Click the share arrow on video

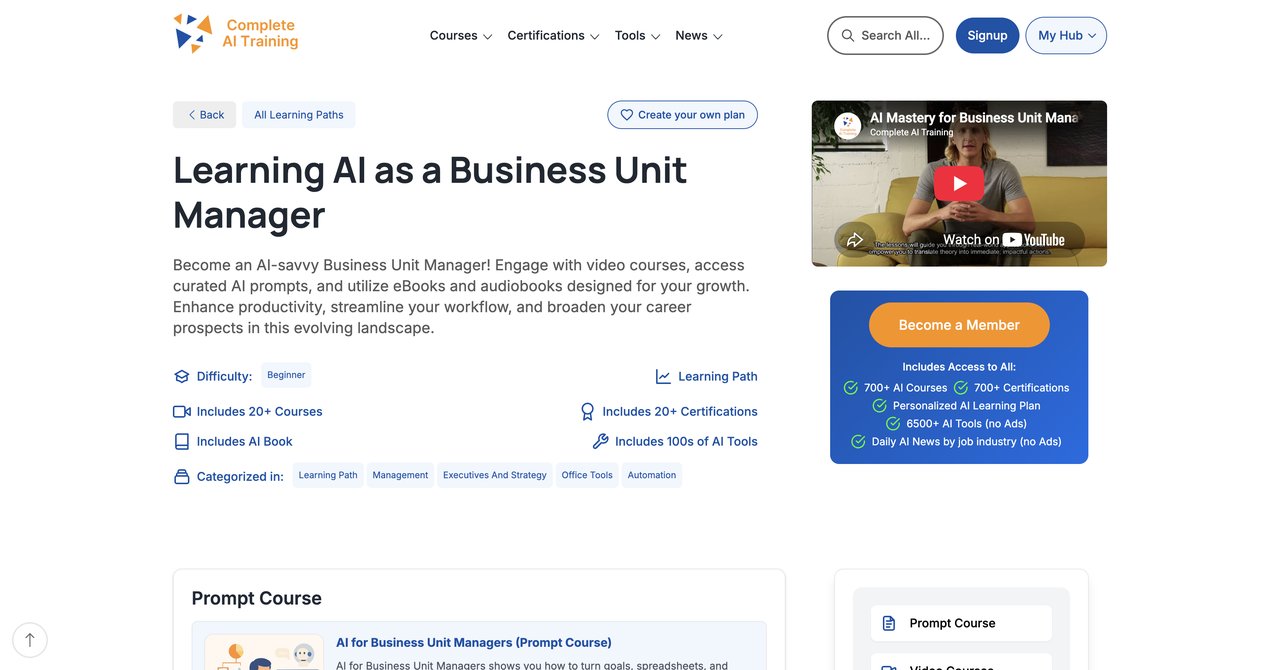click(855, 240)
